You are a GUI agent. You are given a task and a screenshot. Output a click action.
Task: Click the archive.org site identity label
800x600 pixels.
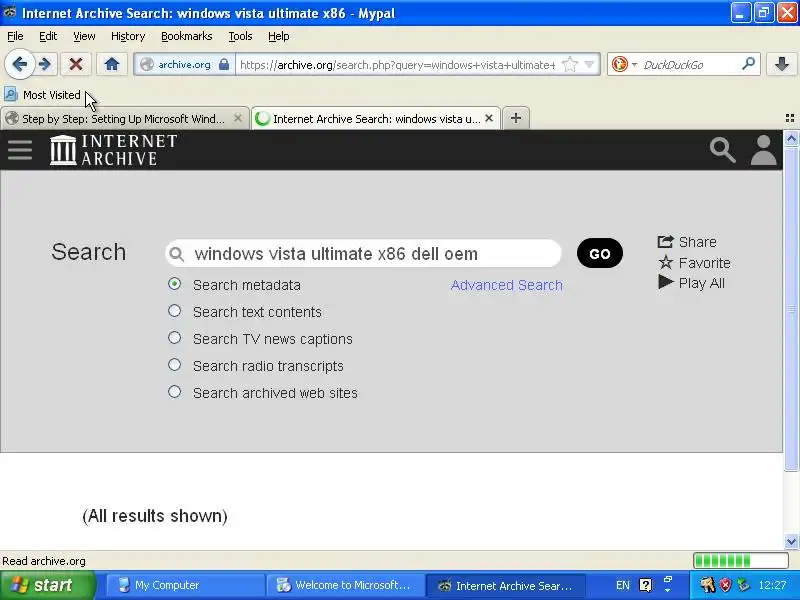tap(184, 65)
